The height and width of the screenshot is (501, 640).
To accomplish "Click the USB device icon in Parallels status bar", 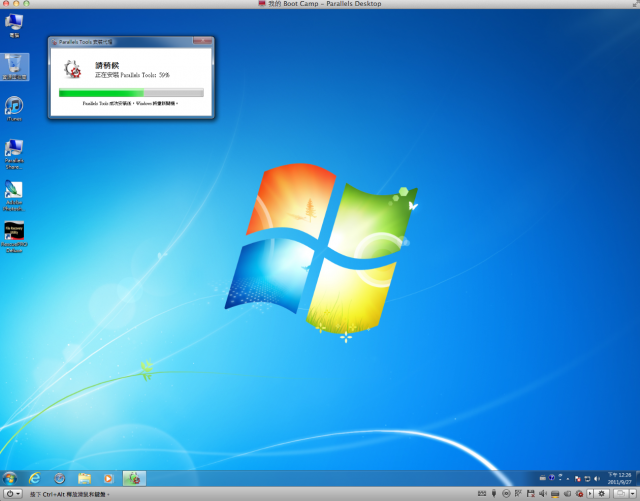I will tap(494, 493).
